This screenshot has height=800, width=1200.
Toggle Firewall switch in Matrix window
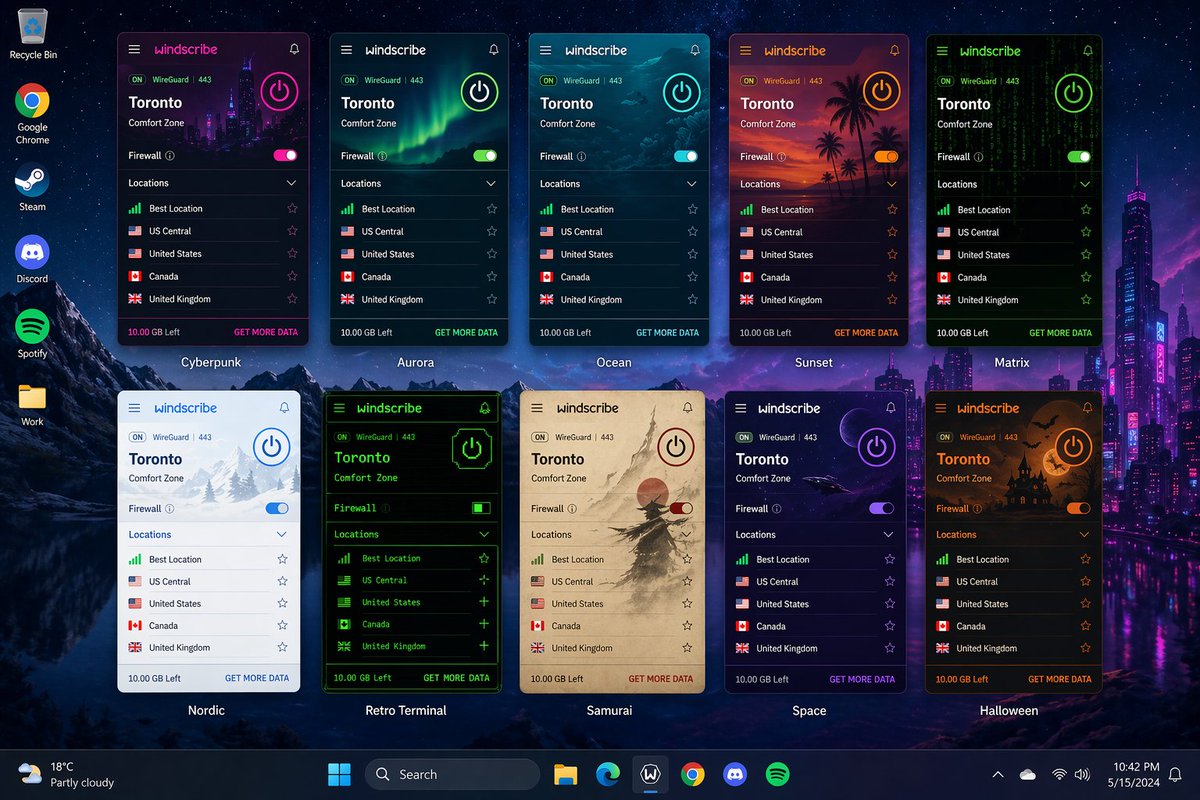(x=1079, y=156)
